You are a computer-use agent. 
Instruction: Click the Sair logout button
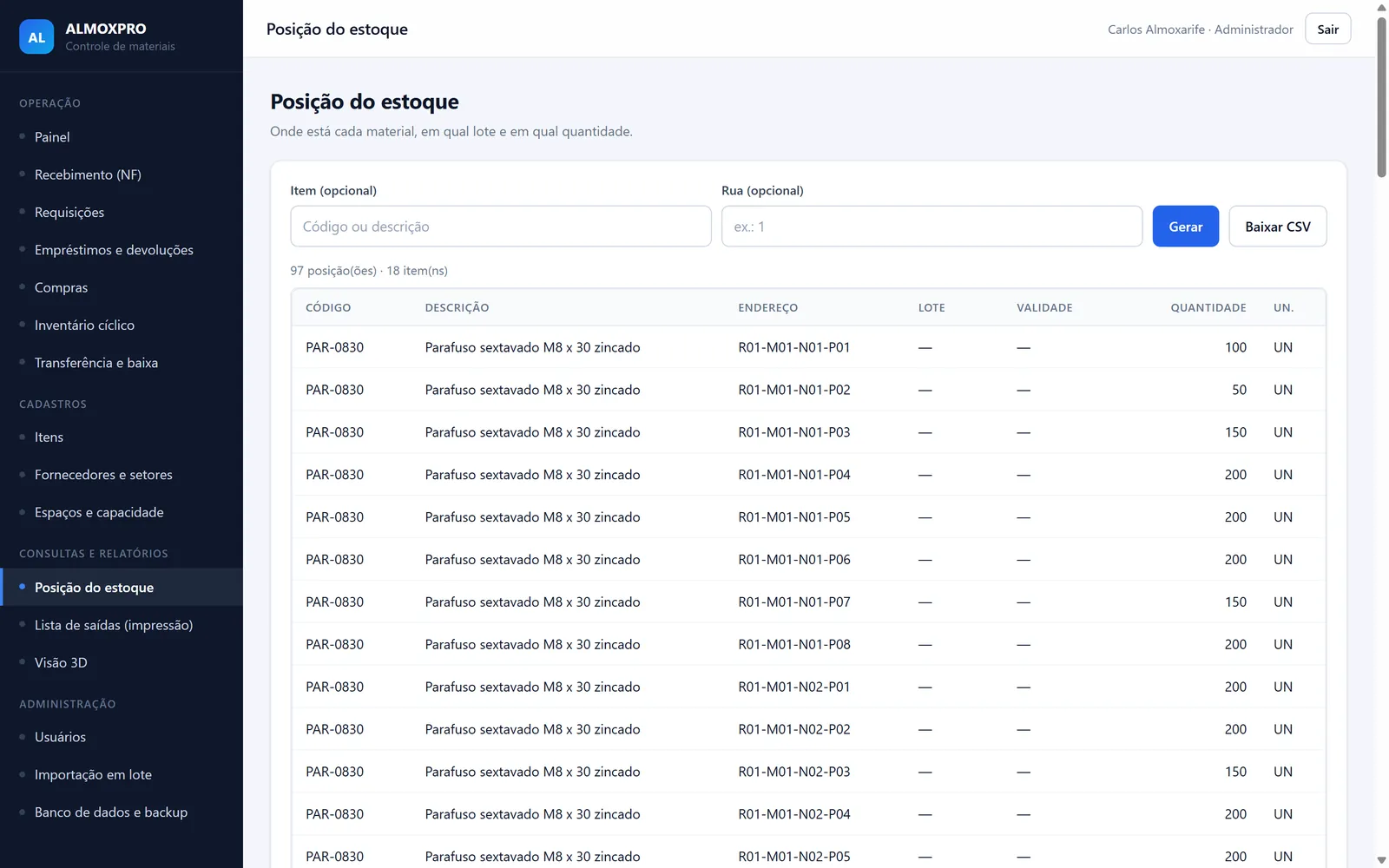(x=1327, y=30)
